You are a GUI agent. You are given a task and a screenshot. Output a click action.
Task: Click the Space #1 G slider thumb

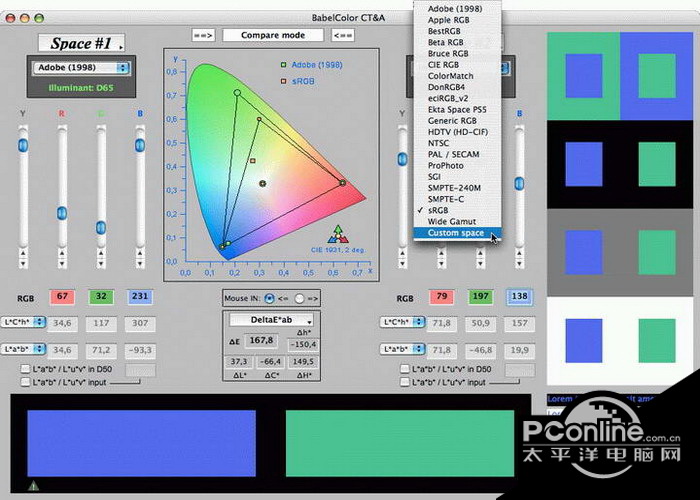[x=101, y=227]
